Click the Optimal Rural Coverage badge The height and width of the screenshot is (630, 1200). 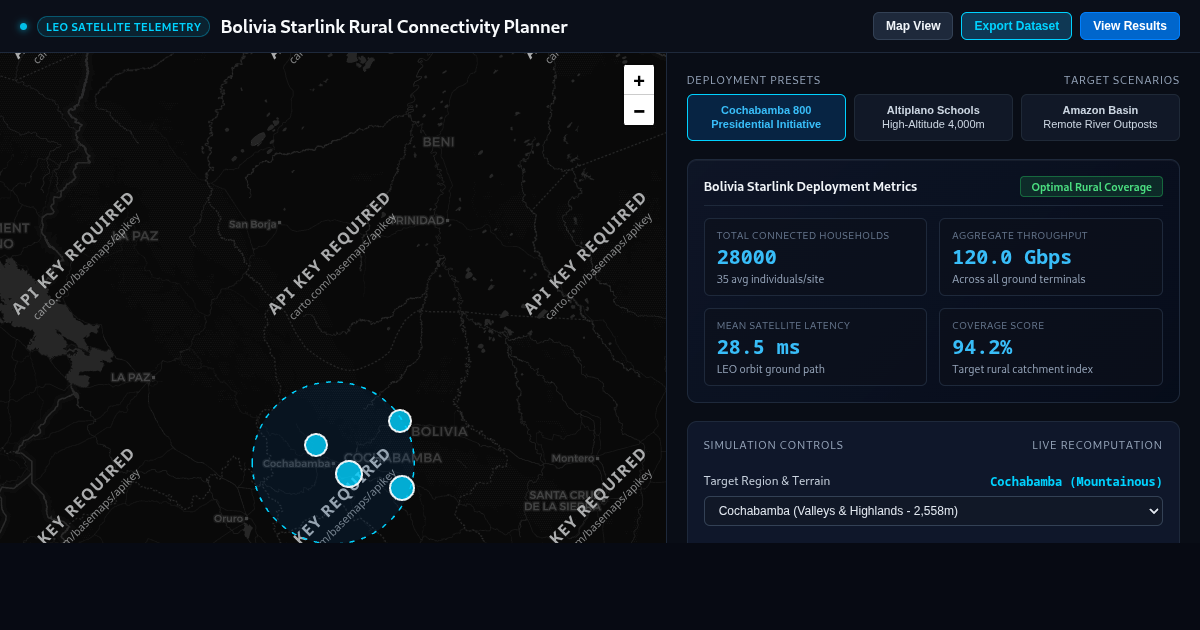coord(1091,187)
